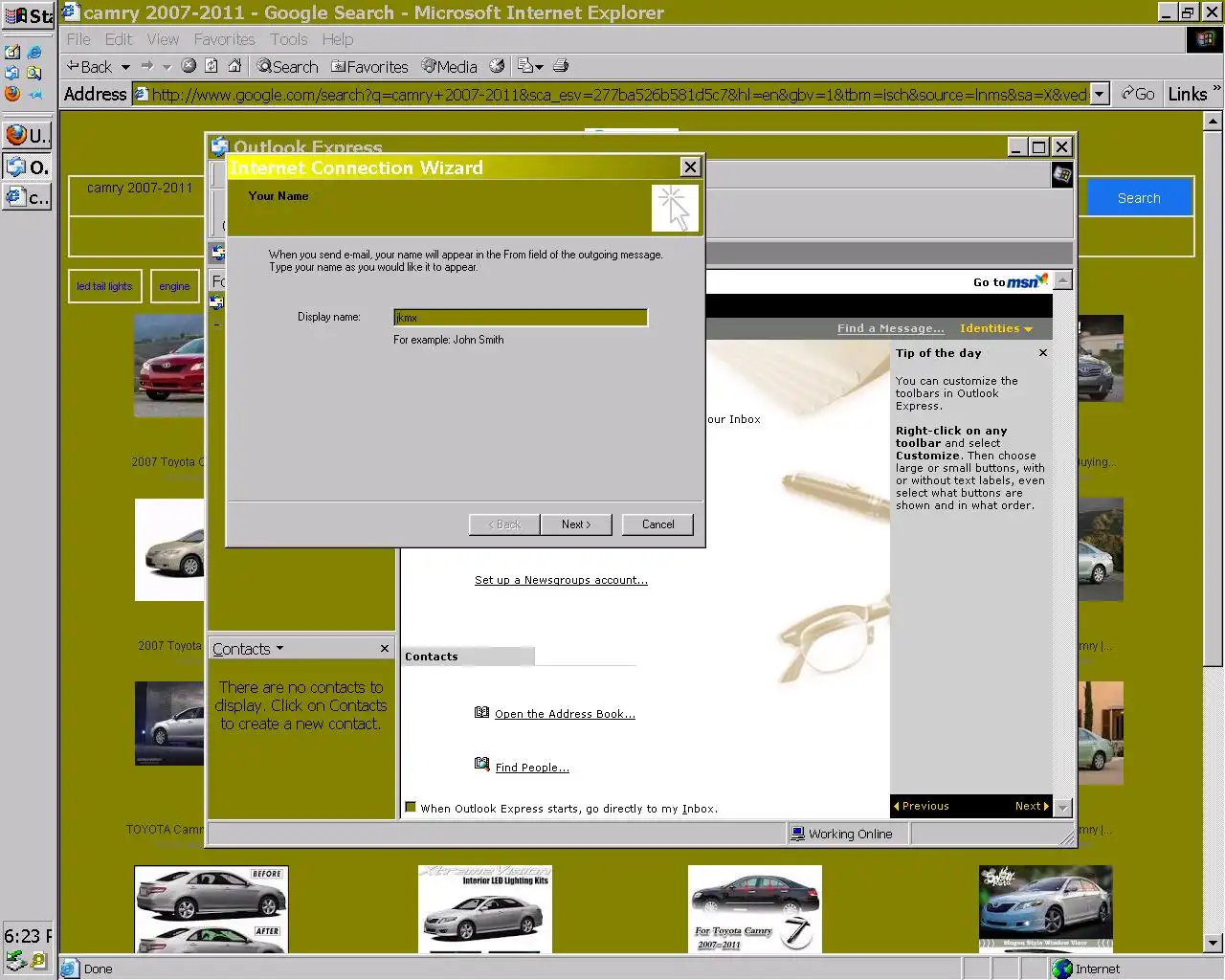Click the page icon in address bar
This screenshot has height=980, width=1225.
coord(141,94)
